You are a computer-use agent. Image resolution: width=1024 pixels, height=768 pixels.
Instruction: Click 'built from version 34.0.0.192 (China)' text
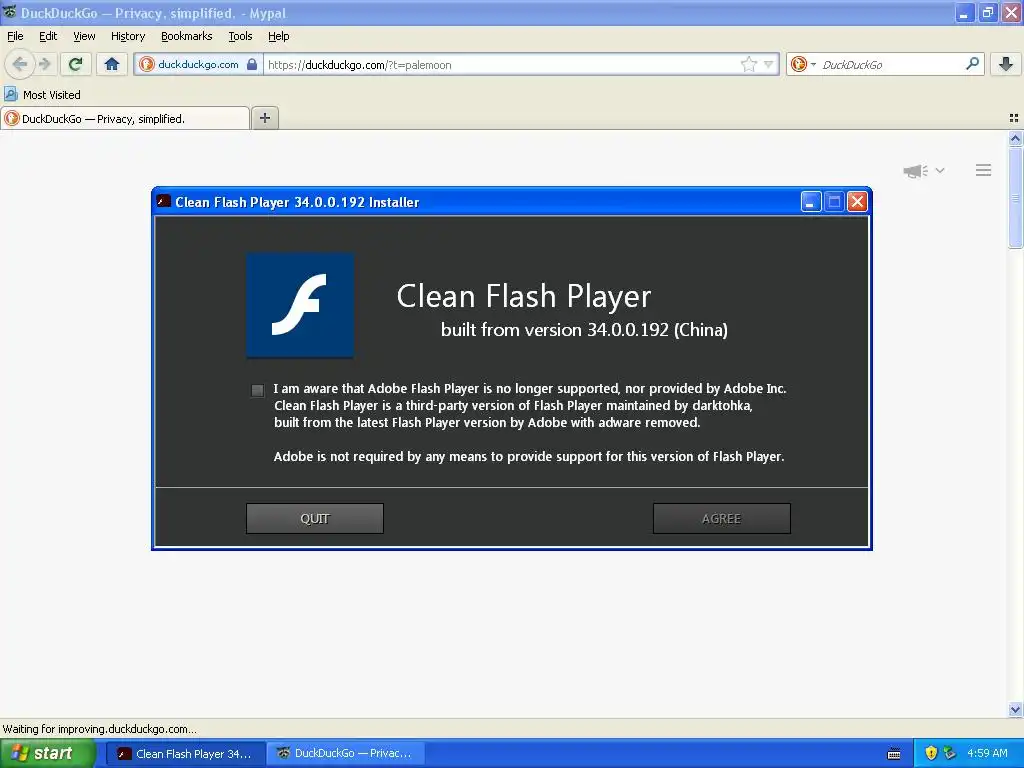pyautogui.click(x=584, y=330)
